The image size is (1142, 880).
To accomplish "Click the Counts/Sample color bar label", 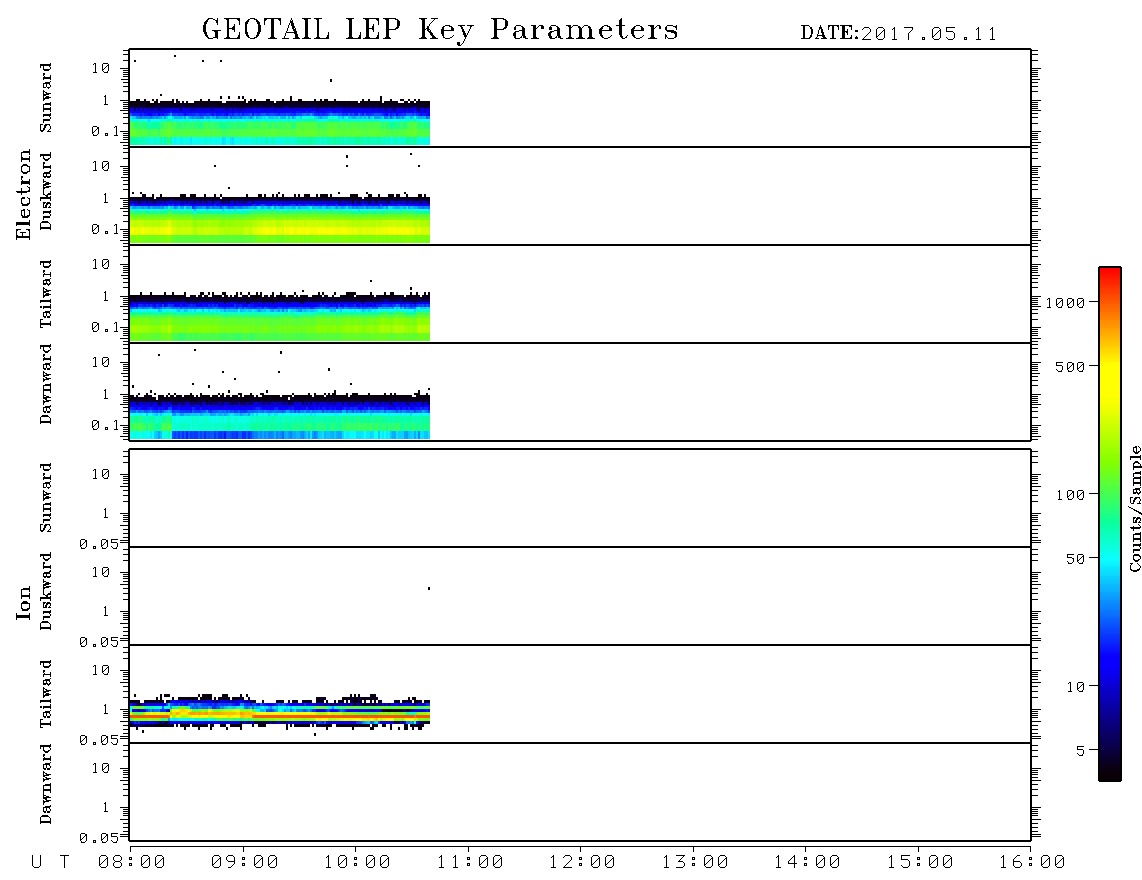I will click(1135, 509).
